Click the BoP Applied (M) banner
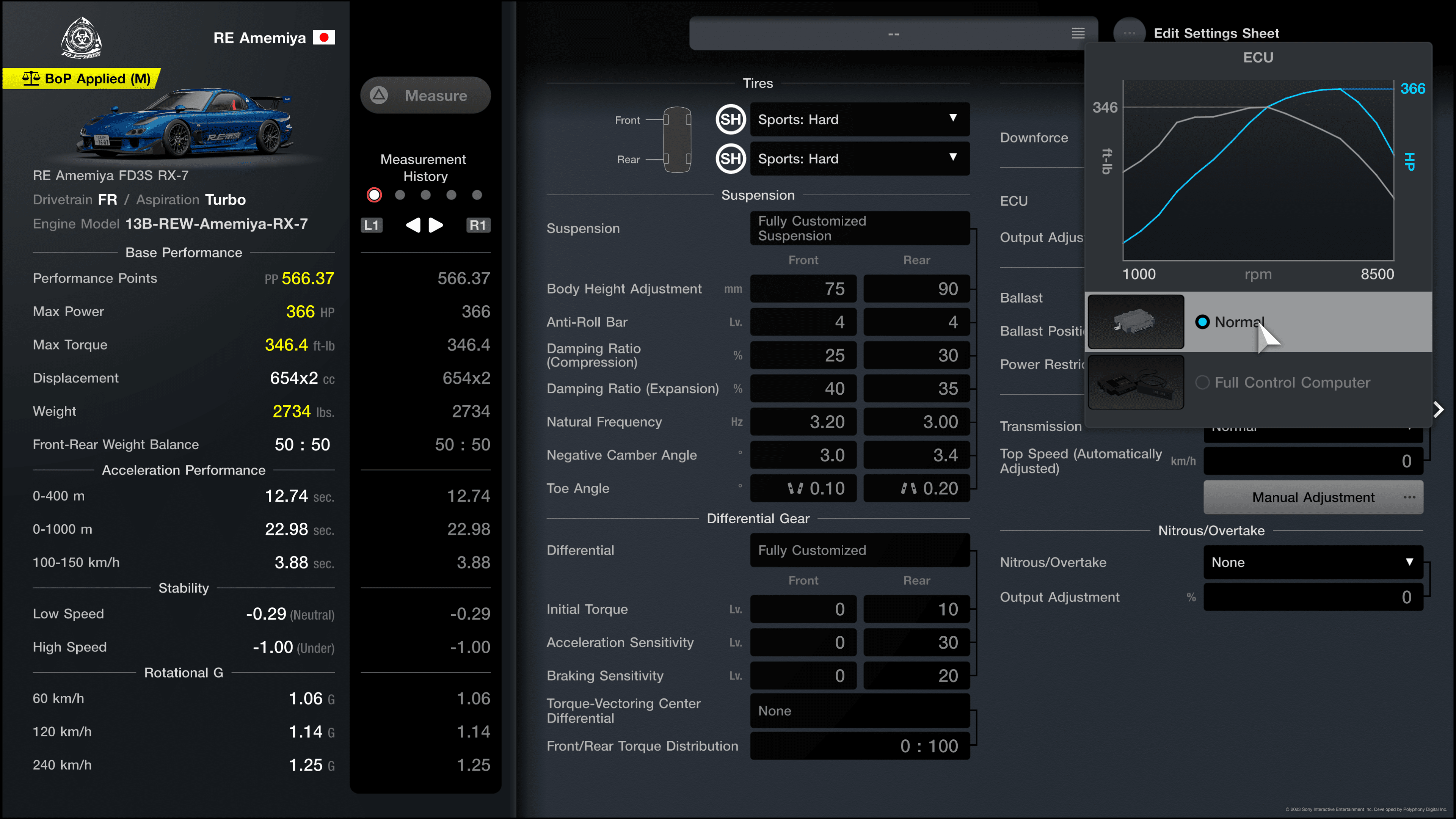1456x819 pixels. [x=82, y=78]
